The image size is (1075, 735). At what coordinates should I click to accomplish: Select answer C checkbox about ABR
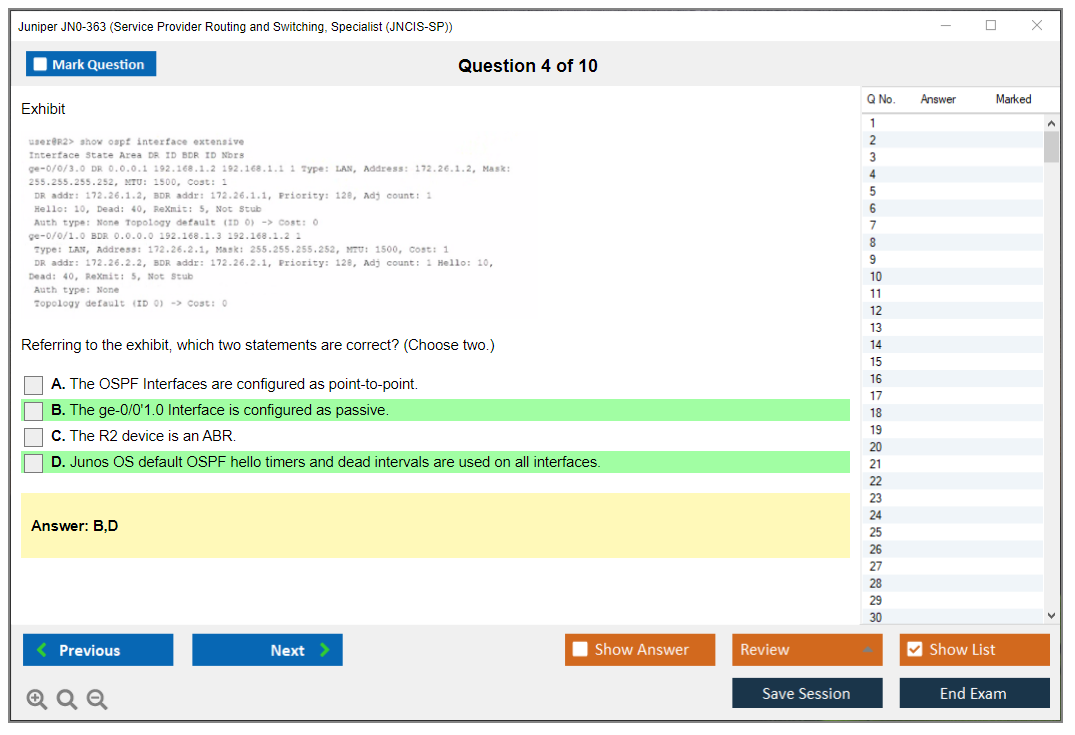click(34, 437)
